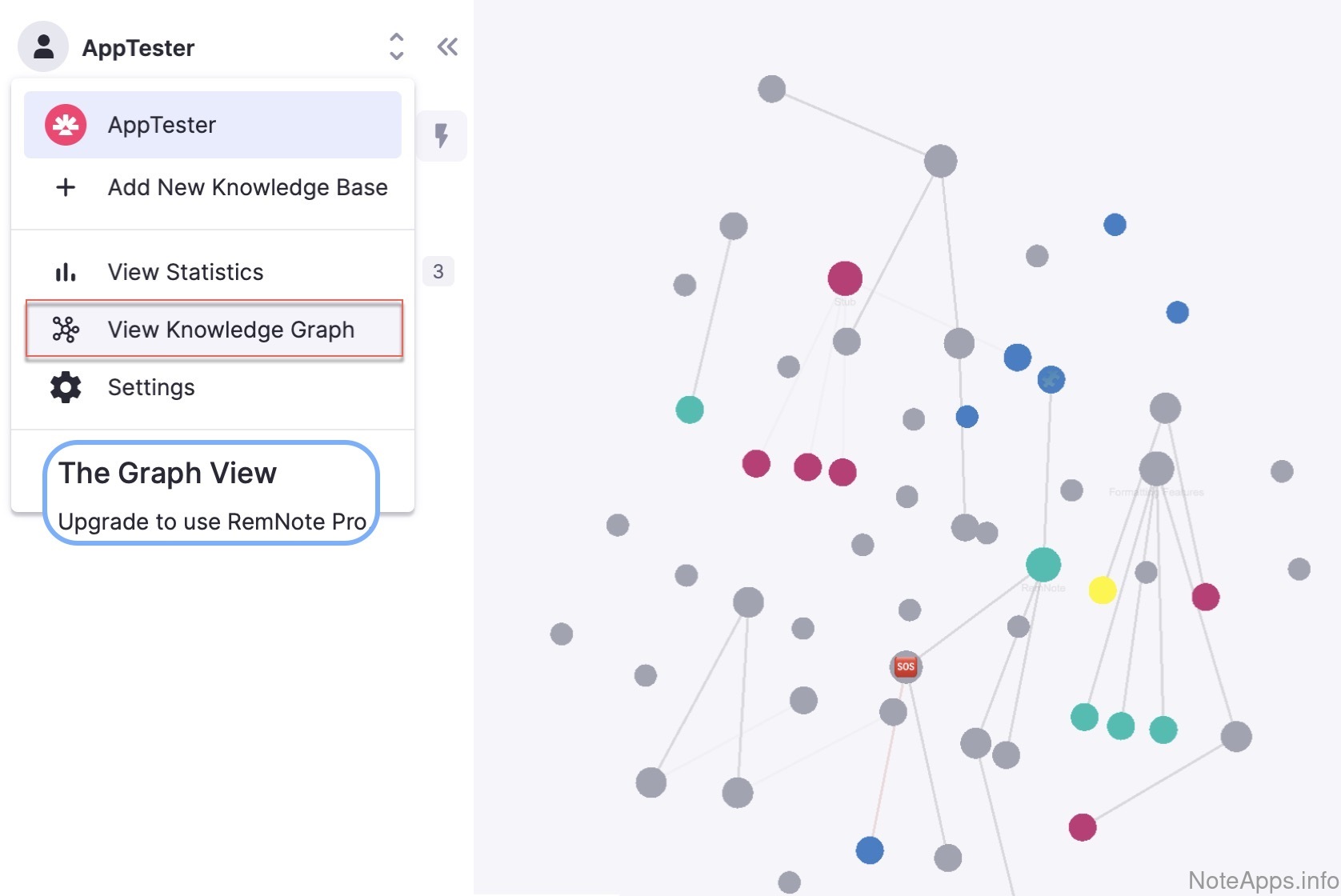Toggle the knowledge base switcher arrows

[x=396, y=47]
